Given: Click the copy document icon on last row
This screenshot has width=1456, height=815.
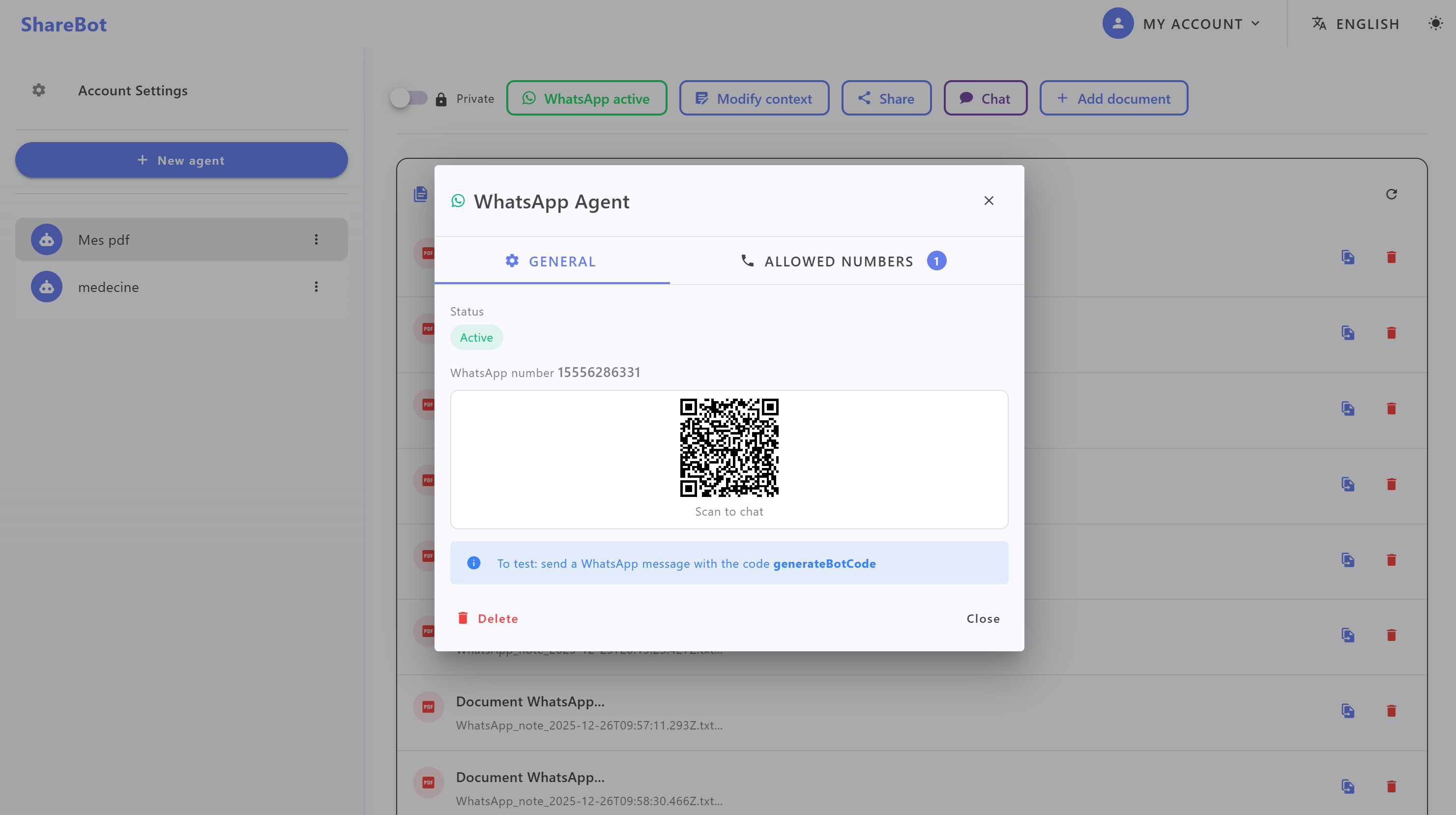Looking at the screenshot, I should [1347, 786].
